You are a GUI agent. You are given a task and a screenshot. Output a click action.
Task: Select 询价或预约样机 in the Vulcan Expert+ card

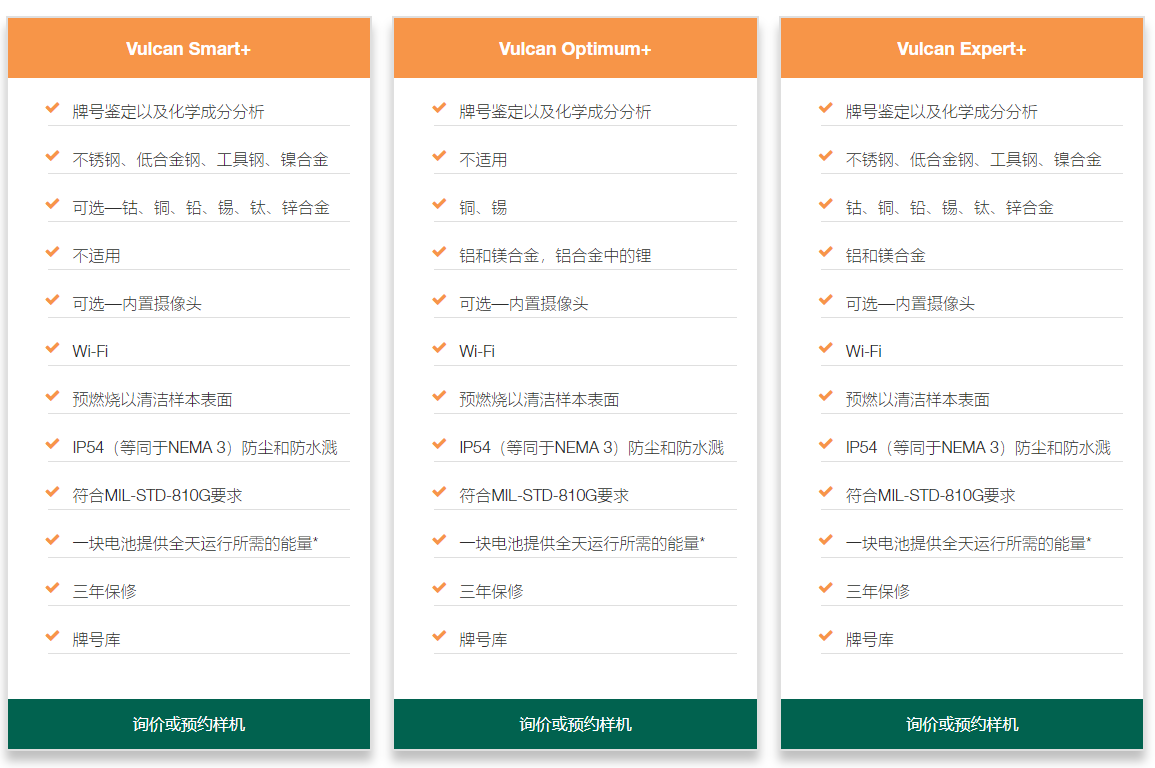[962, 724]
